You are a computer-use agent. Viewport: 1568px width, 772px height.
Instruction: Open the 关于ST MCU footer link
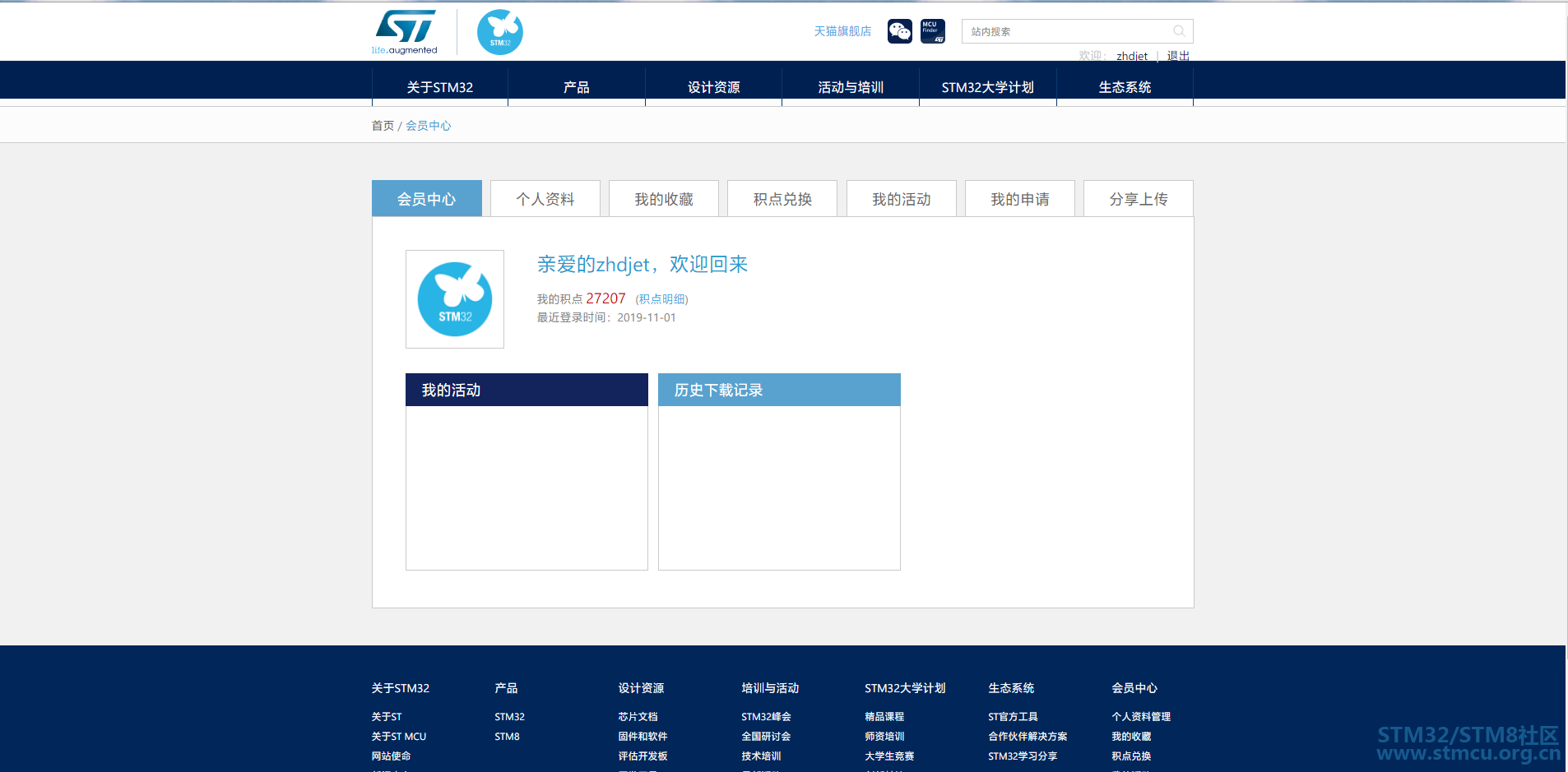pyautogui.click(x=399, y=737)
